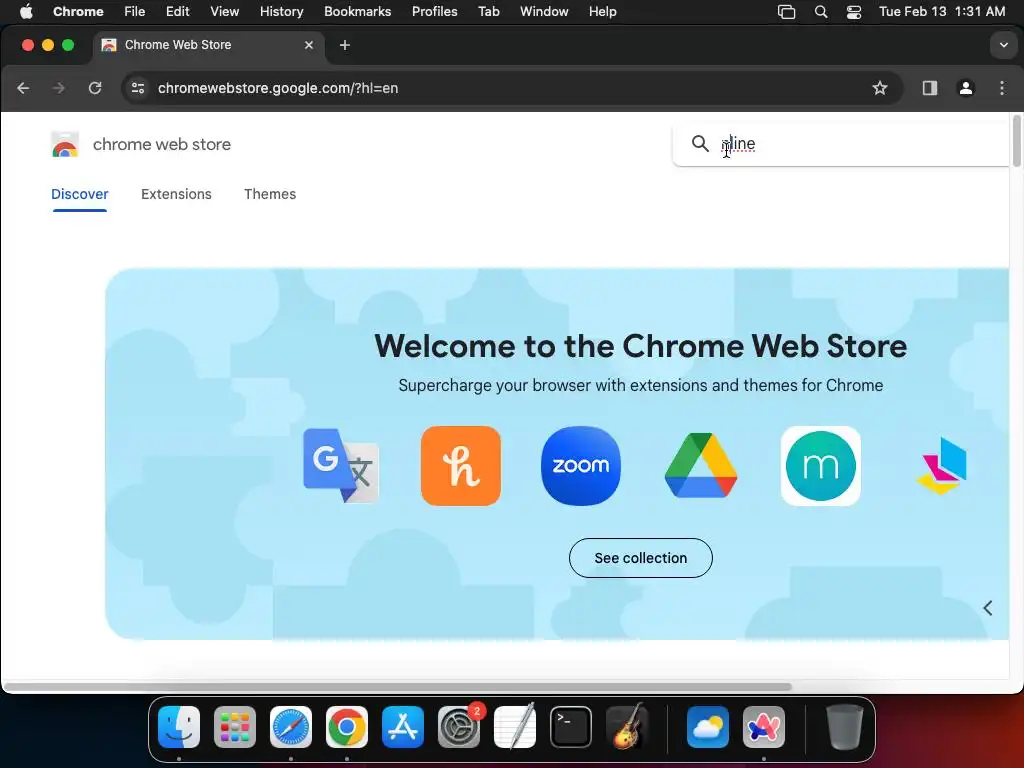Open the Honey extension icon

(460, 466)
